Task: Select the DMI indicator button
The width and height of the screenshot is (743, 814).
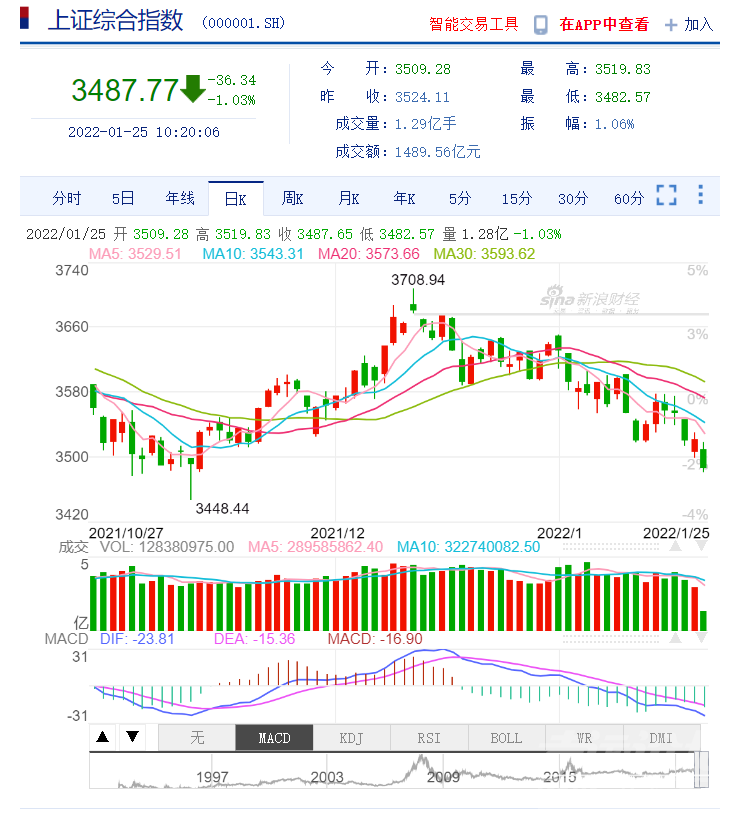Action: 660,738
